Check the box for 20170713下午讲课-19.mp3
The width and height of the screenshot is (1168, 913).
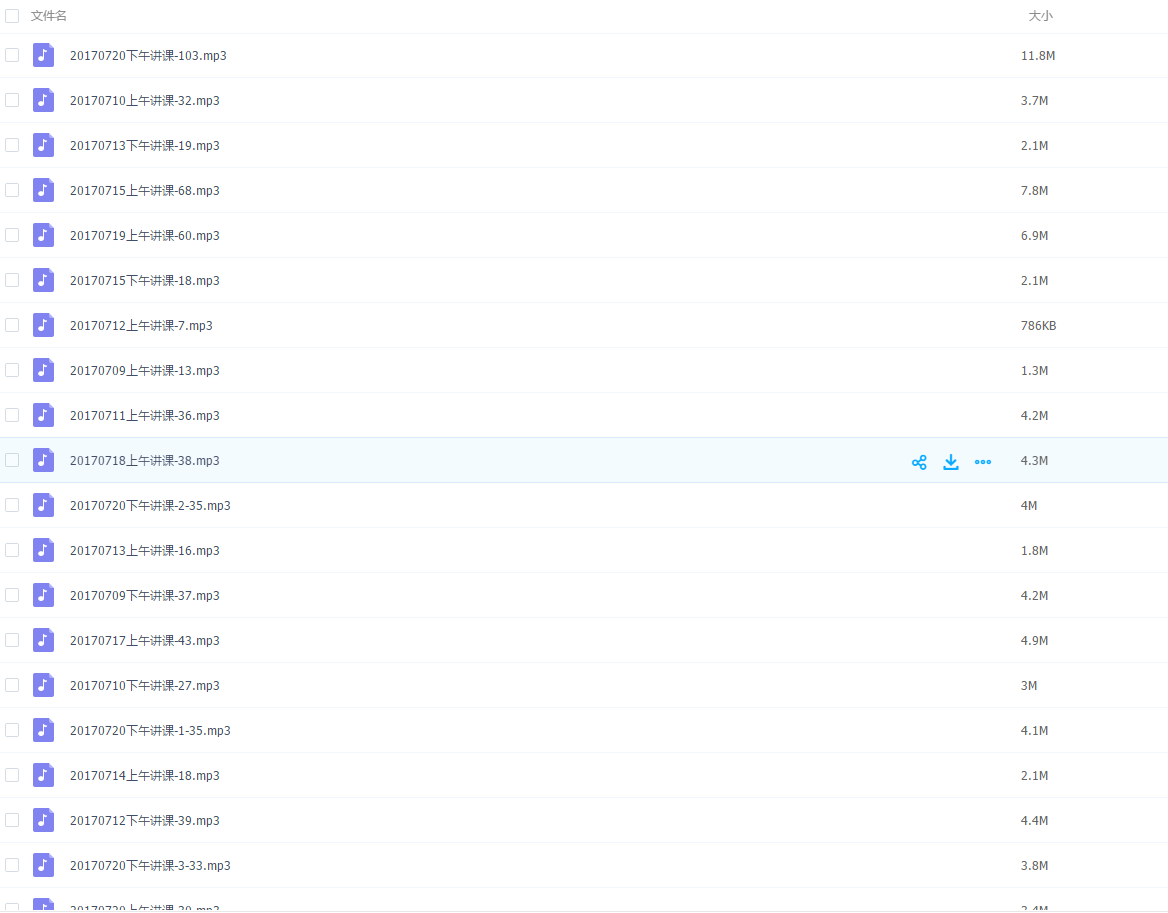point(12,145)
